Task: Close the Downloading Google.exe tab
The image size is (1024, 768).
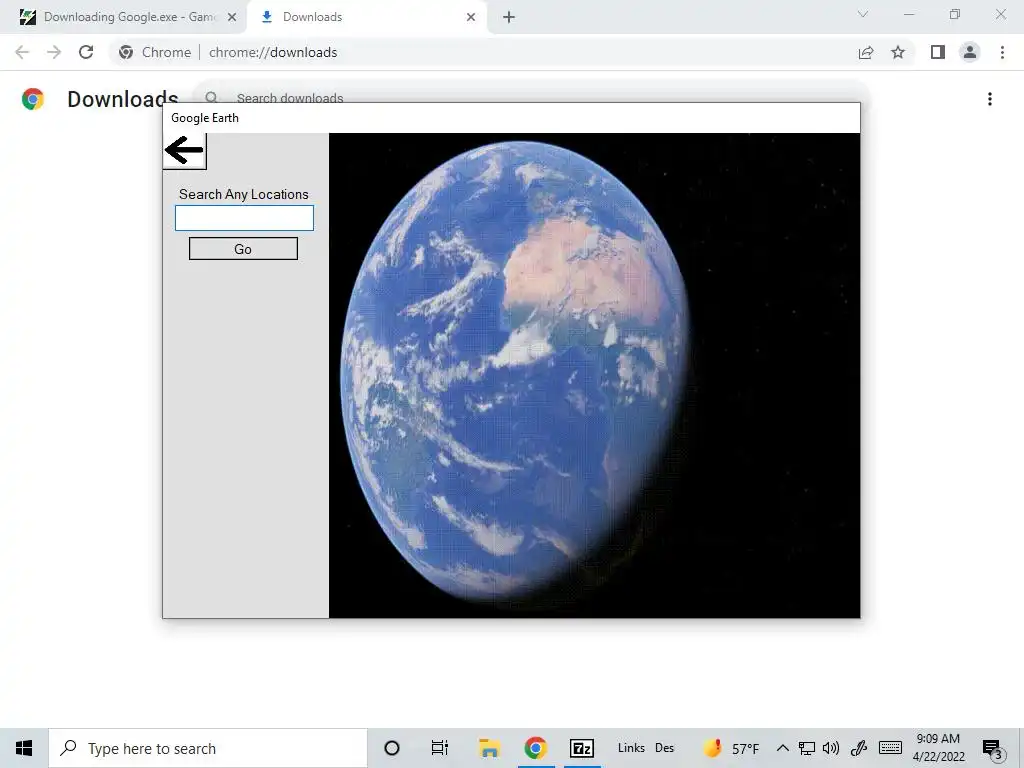Action: pos(232,18)
